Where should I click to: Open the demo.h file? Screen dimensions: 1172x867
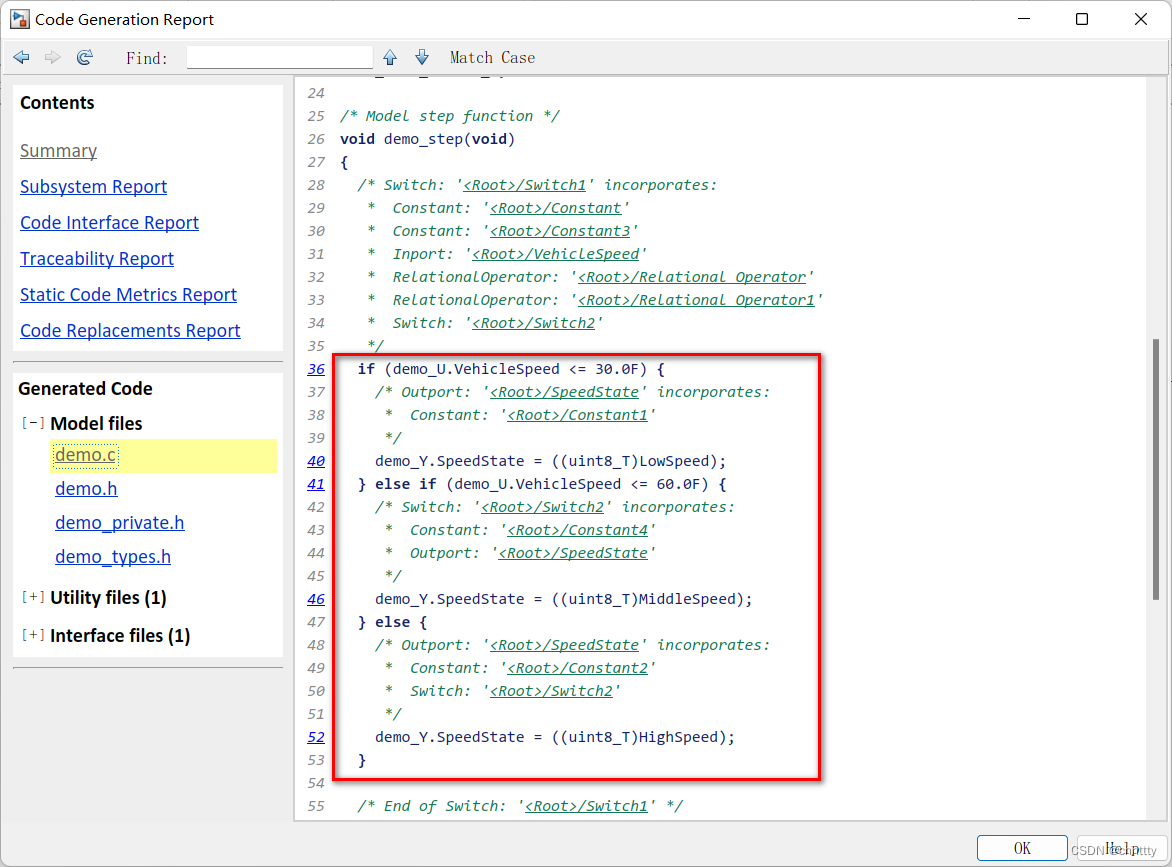point(86,489)
